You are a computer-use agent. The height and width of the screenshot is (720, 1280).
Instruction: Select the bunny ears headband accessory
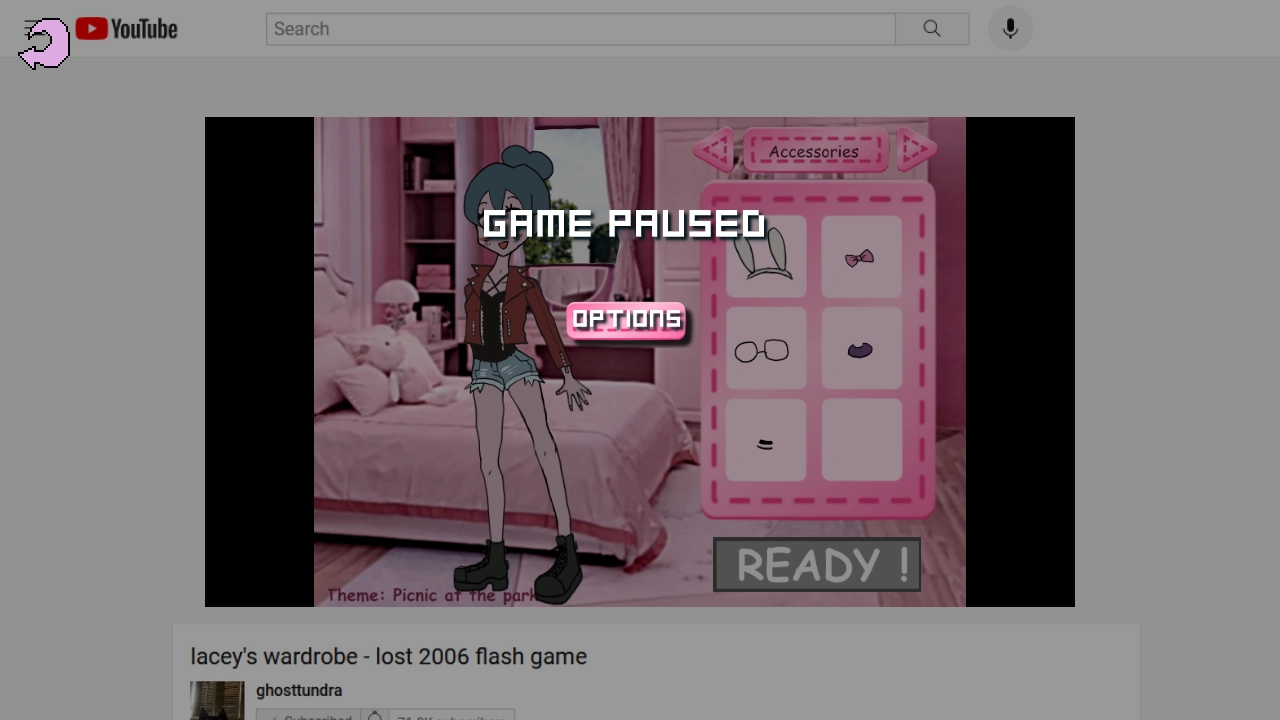[x=765, y=256]
